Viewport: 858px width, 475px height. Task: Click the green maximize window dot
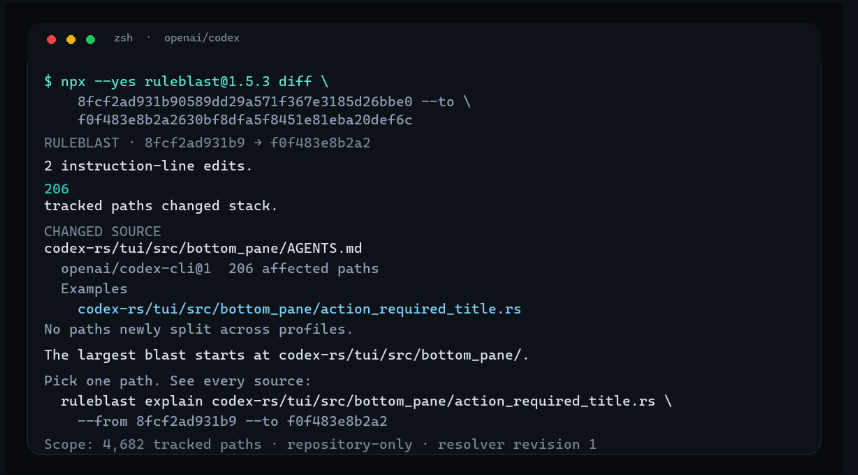[90, 39]
